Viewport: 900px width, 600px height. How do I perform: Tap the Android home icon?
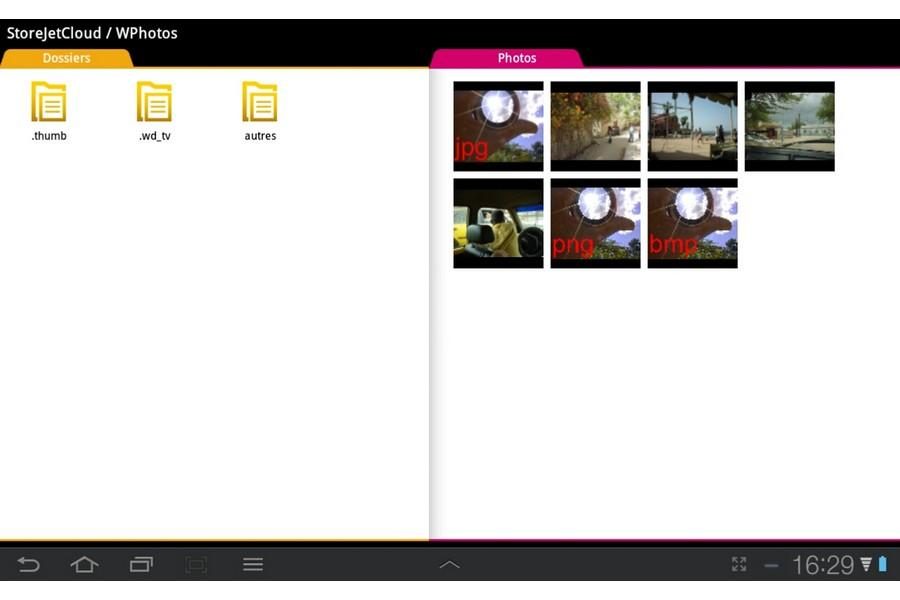point(84,565)
